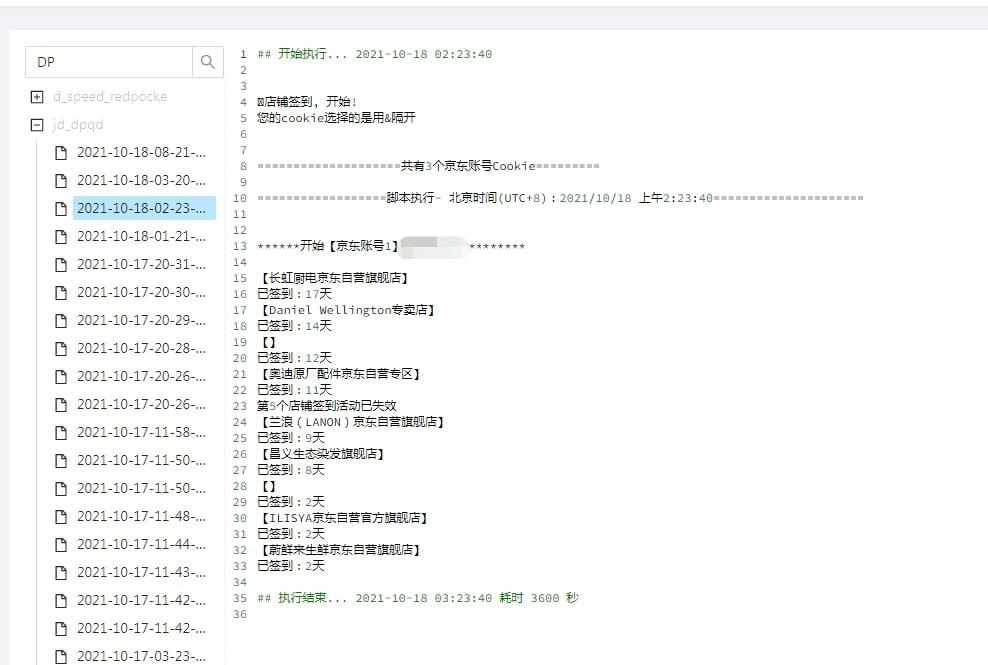
Task: Click file icon of 2021-10-18-08-21 log
Action: [x=61, y=153]
